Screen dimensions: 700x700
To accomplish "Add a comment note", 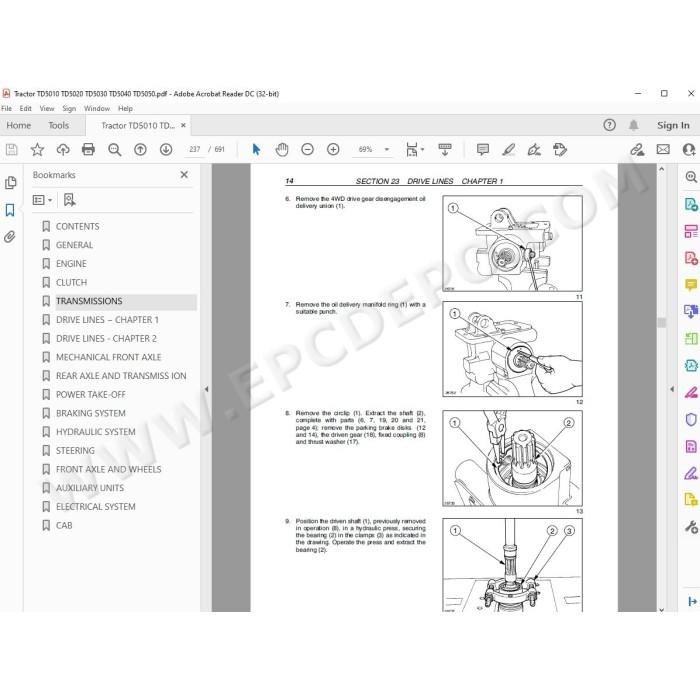I will [x=483, y=149].
